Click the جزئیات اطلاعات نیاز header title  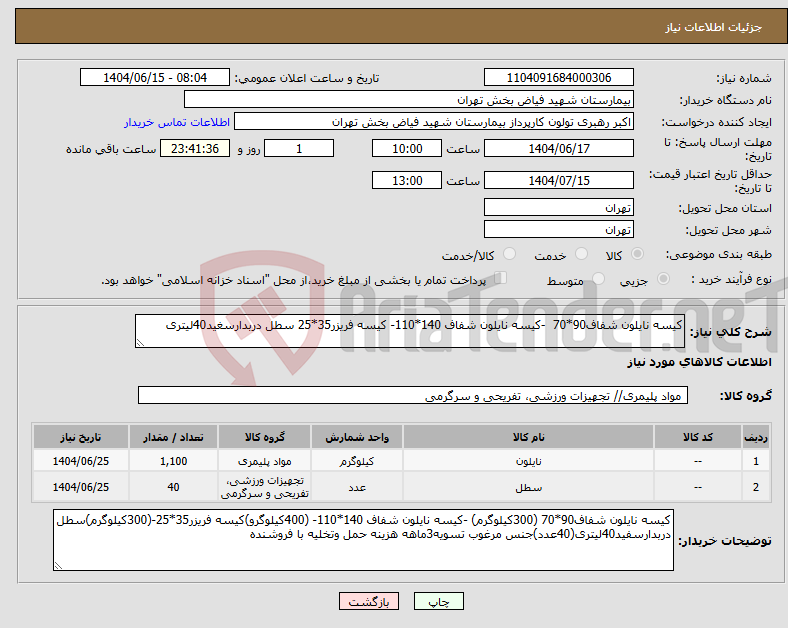(714, 27)
